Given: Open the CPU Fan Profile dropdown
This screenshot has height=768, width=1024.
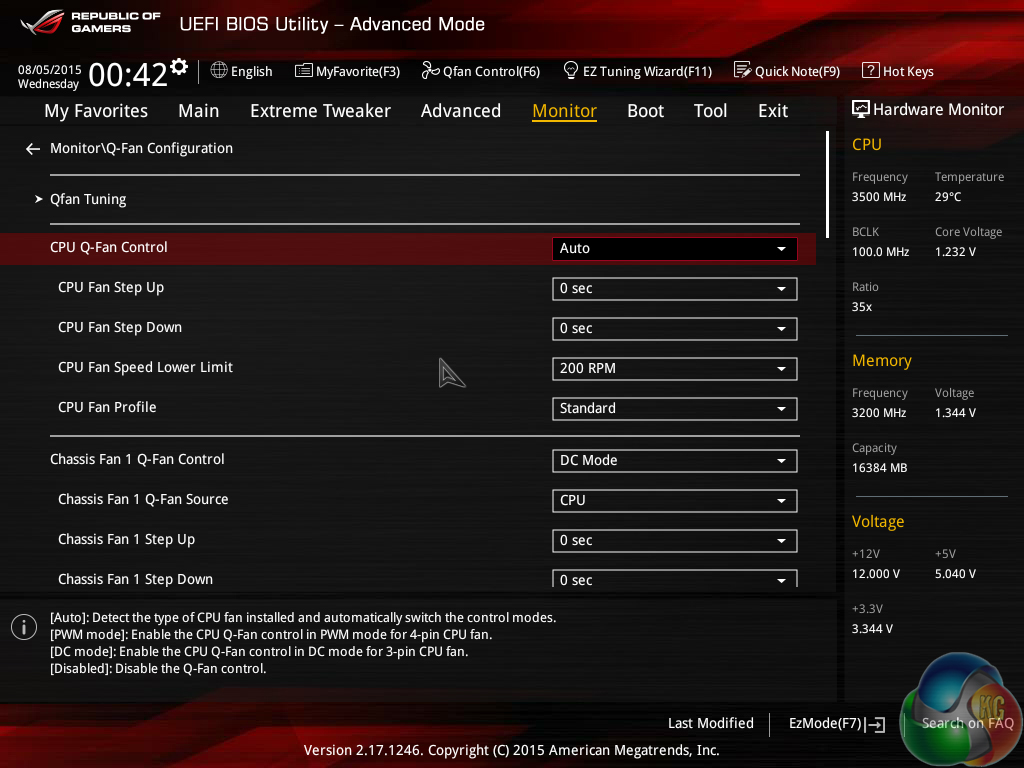Looking at the screenshot, I should coord(675,409).
